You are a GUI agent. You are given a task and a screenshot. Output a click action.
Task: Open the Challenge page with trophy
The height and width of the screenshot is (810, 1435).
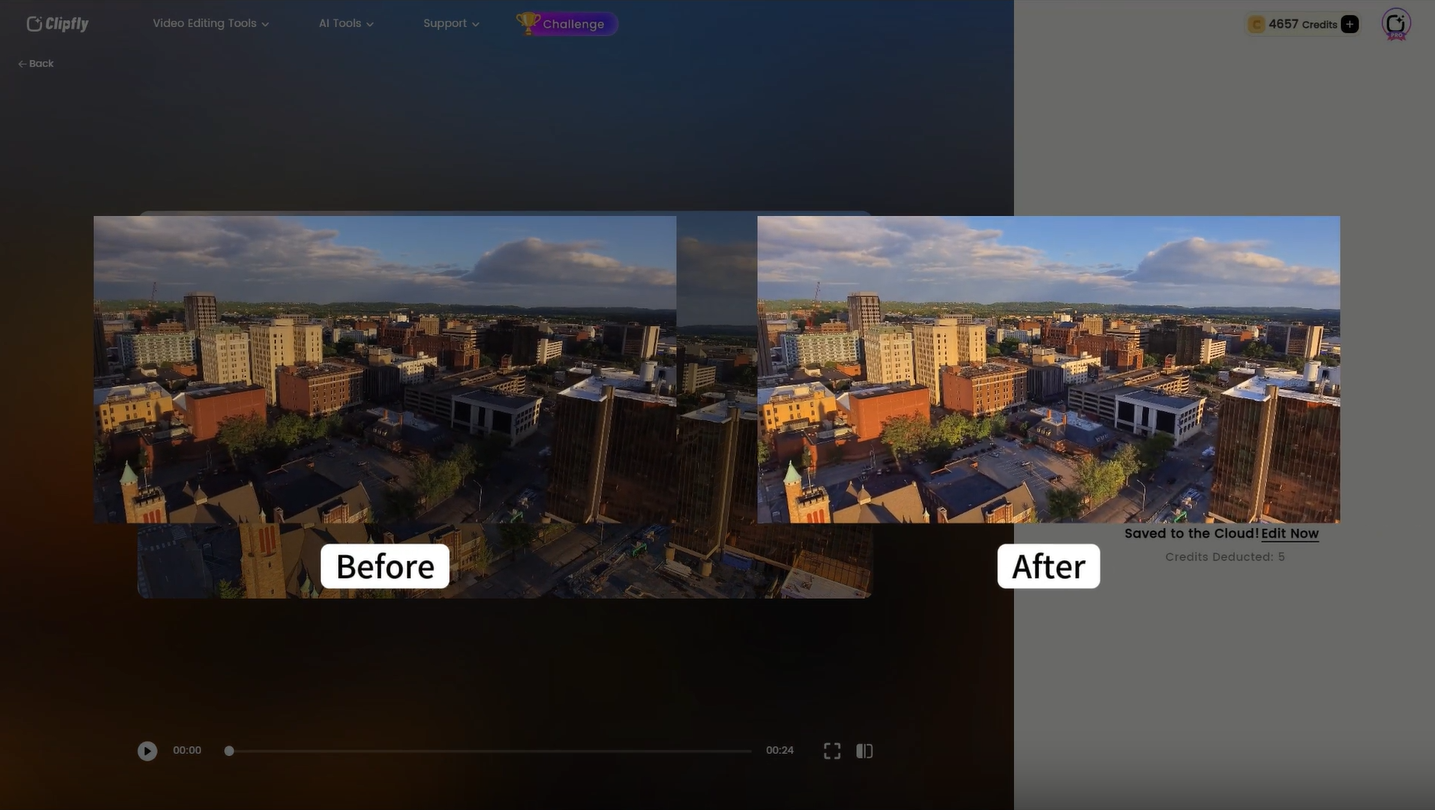(x=567, y=24)
